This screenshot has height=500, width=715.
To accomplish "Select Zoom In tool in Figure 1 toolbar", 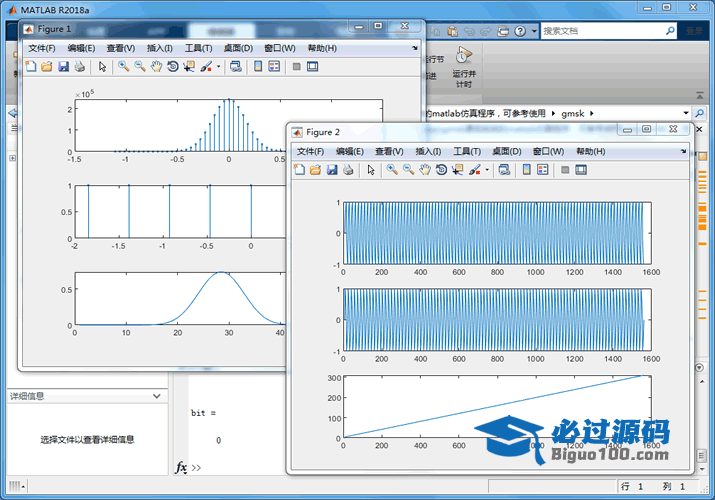I will [123, 67].
